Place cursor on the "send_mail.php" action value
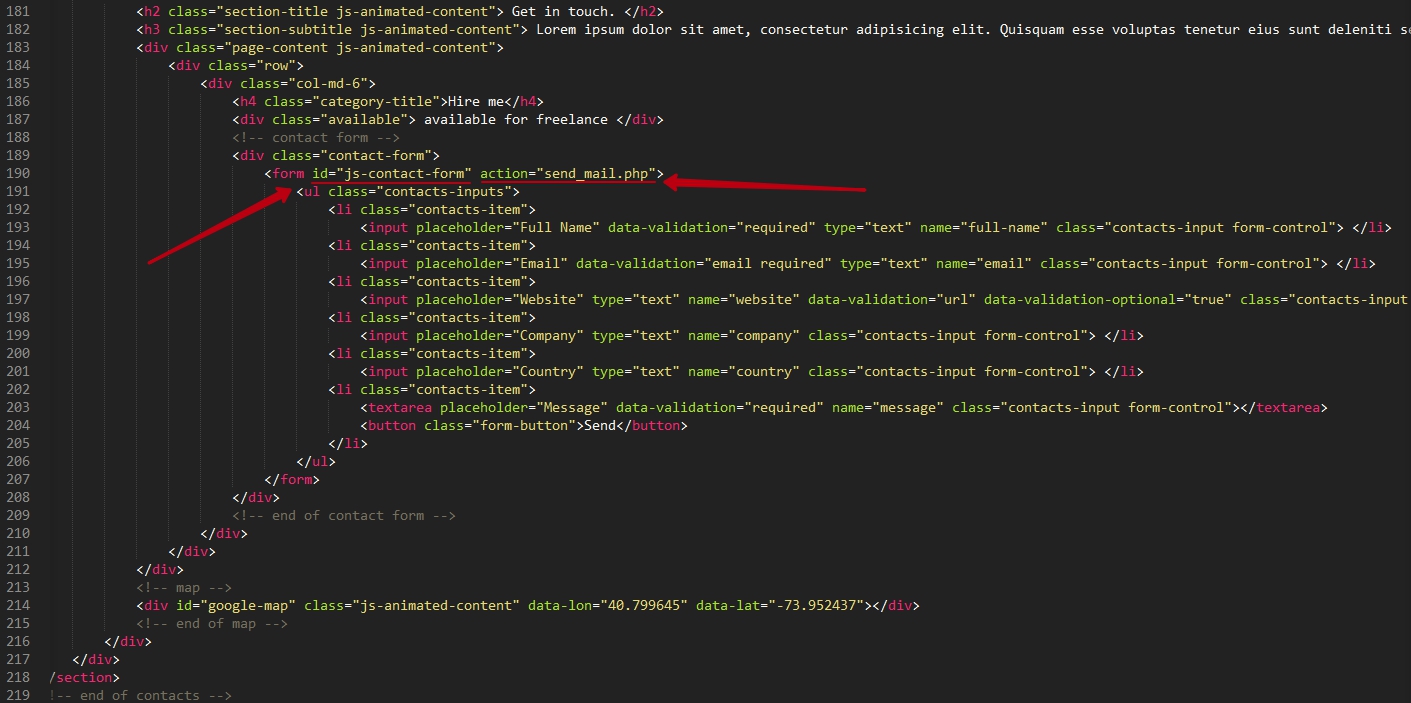Viewport: 1411px width, 703px height. [x=596, y=173]
